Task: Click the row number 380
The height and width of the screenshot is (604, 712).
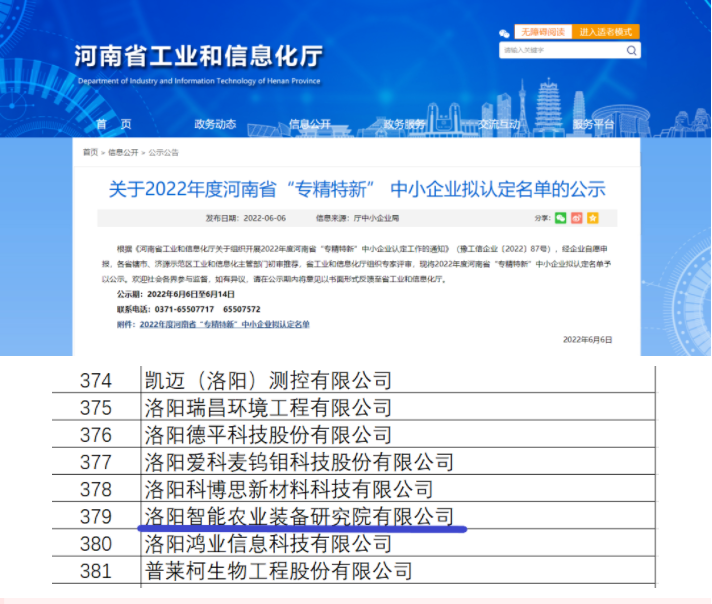Action: click(96, 544)
